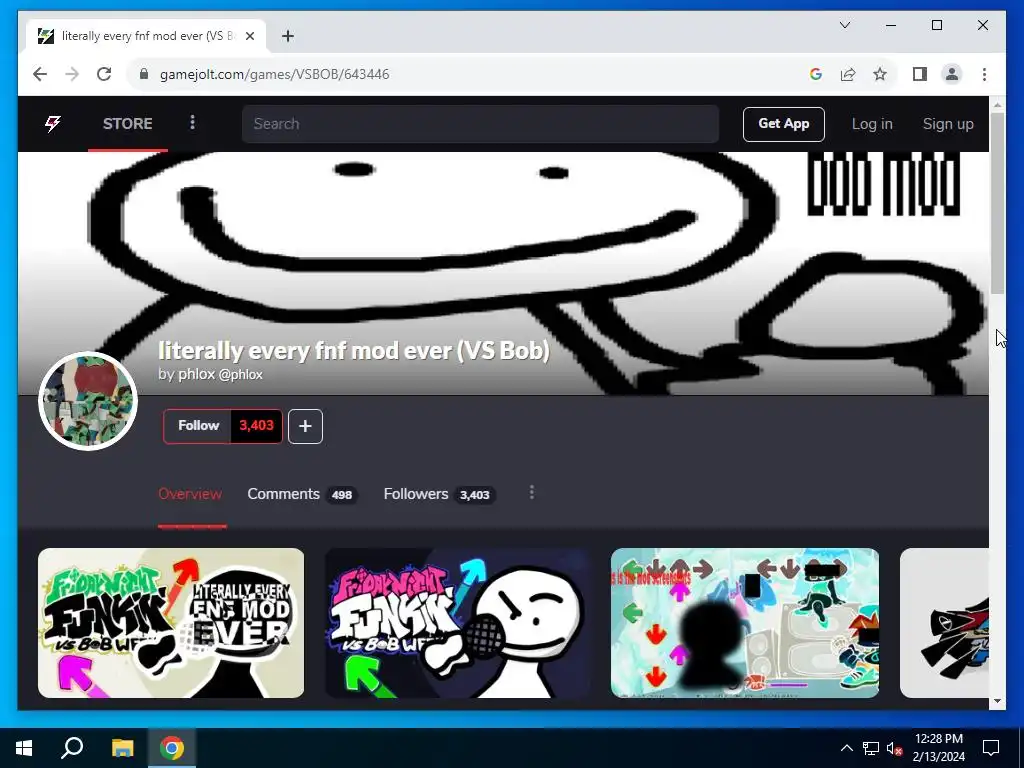Open the three-dot menu beside STORE
Image resolution: width=1024 pixels, height=768 pixels.
coord(192,123)
